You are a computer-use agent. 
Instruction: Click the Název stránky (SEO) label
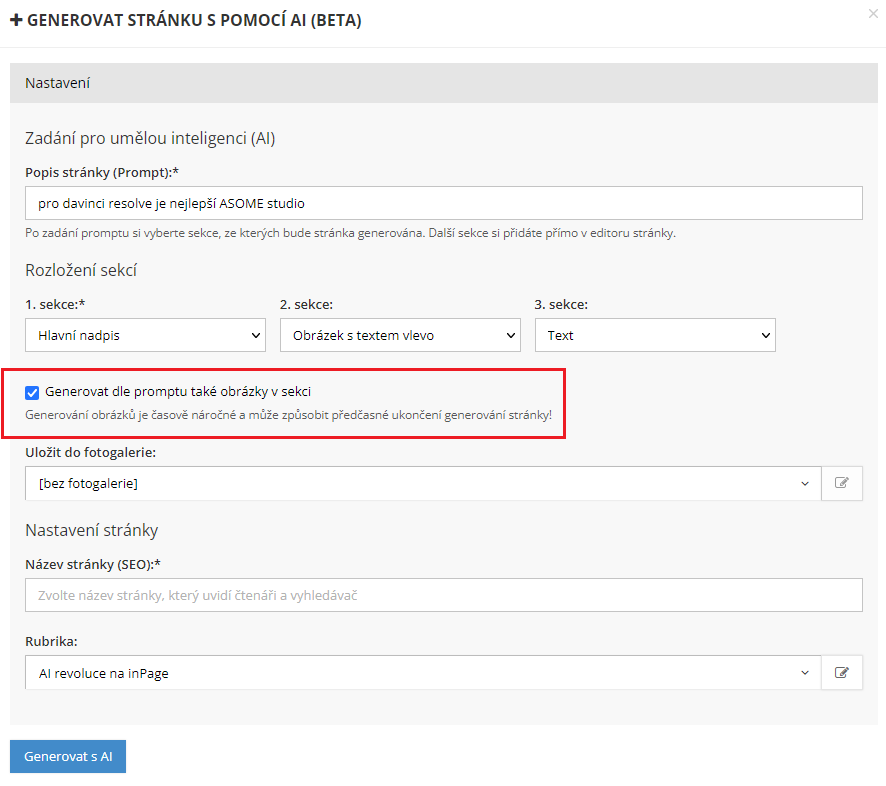pos(93,564)
